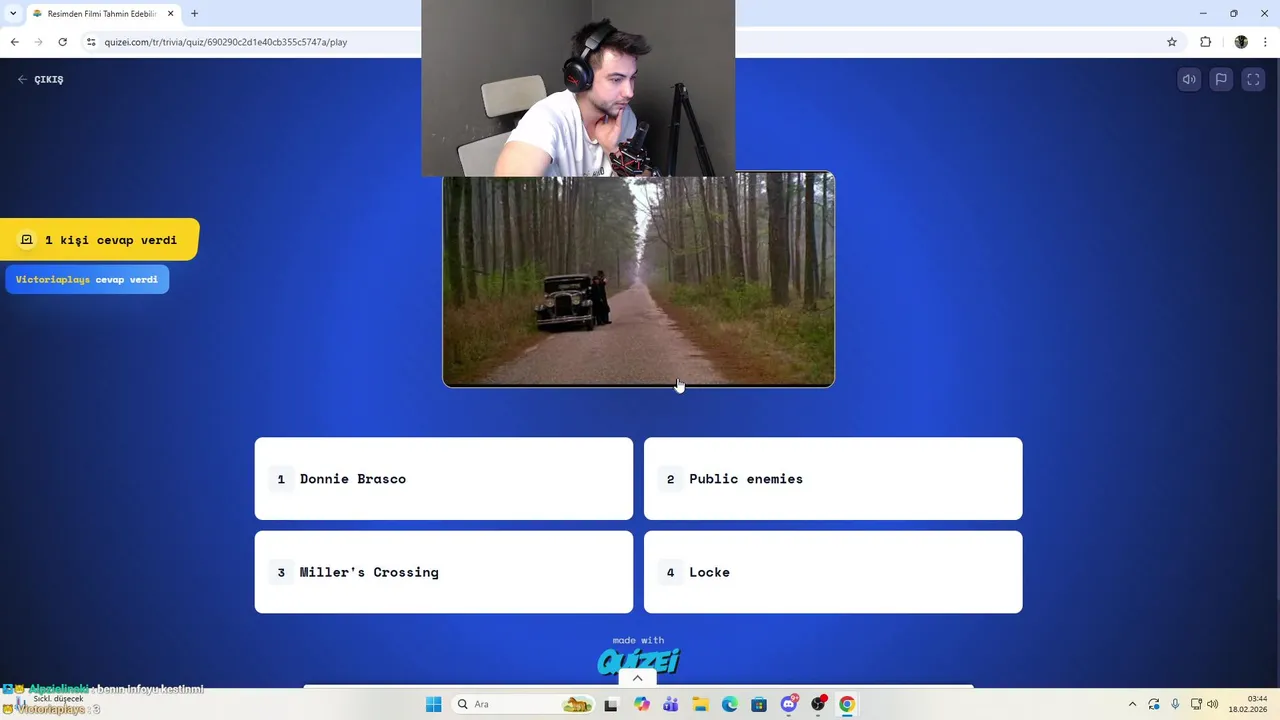Click the microphone tray icon
The height and width of the screenshot is (720, 1280).
(x=1175, y=704)
